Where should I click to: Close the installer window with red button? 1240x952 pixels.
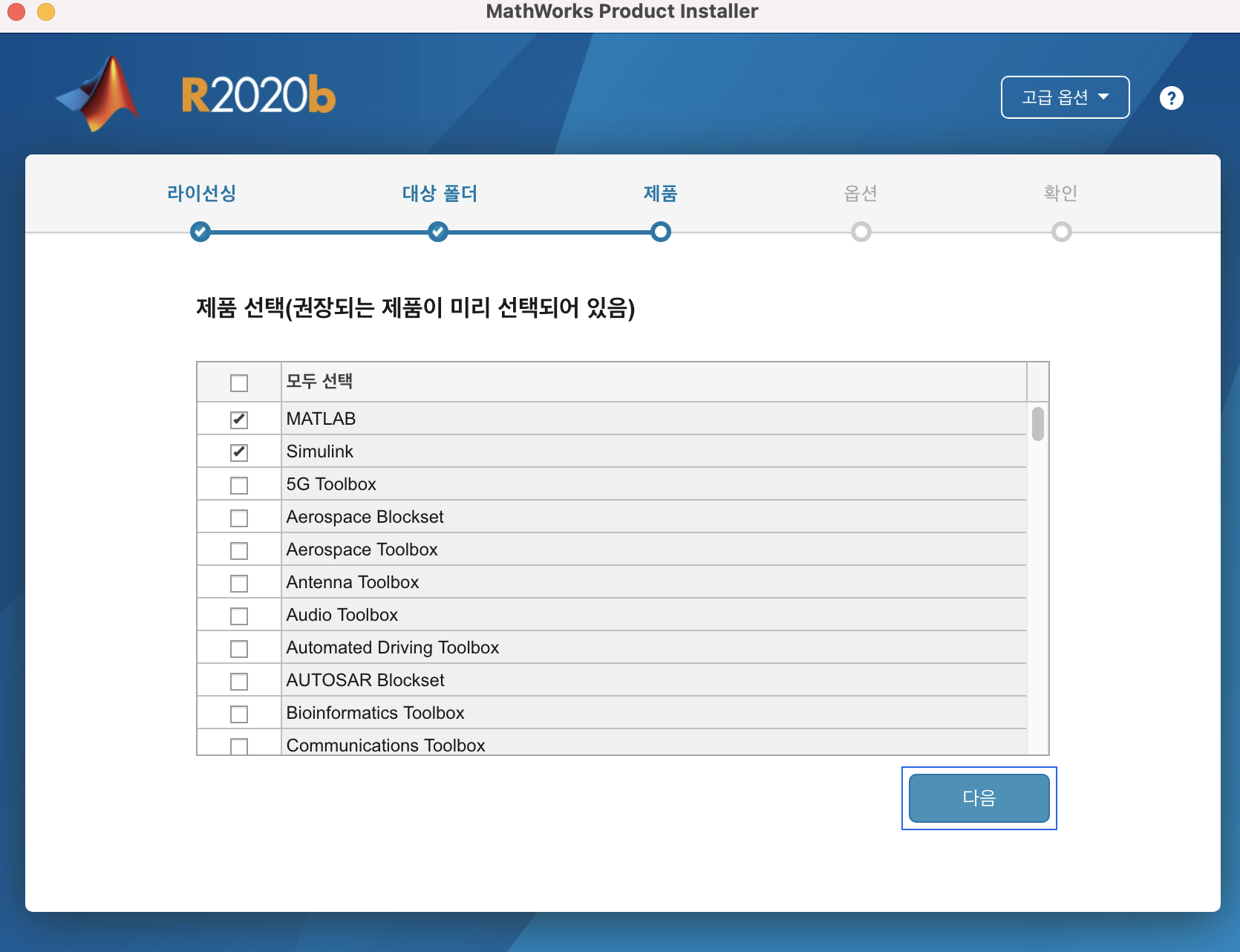coord(16,11)
